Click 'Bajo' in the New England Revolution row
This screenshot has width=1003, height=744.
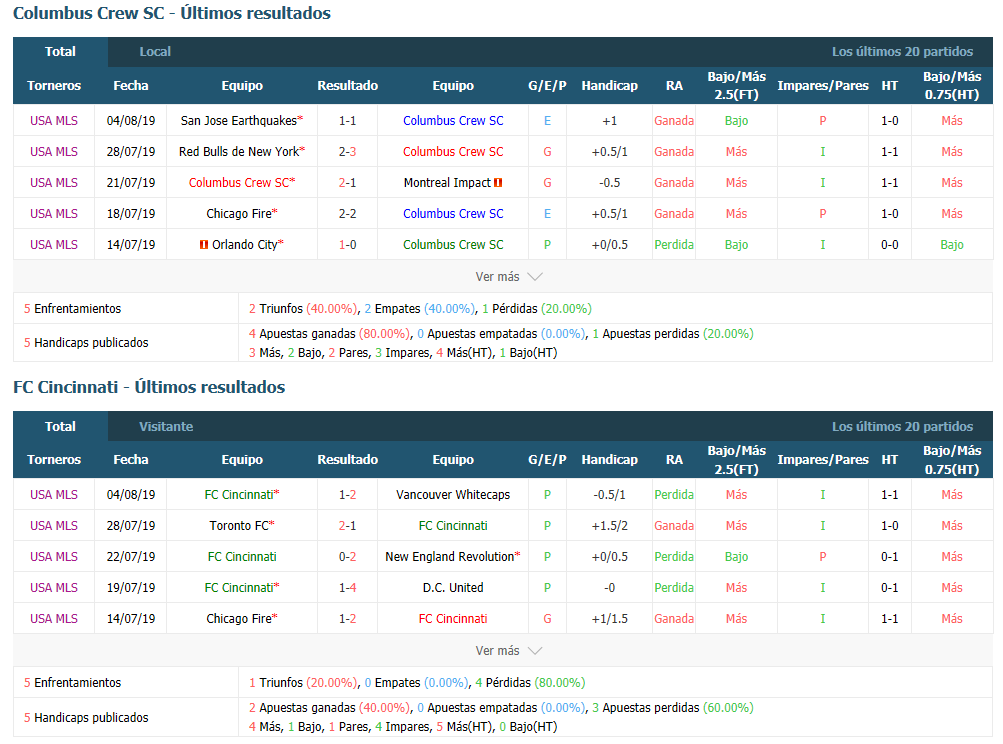click(x=736, y=557)
